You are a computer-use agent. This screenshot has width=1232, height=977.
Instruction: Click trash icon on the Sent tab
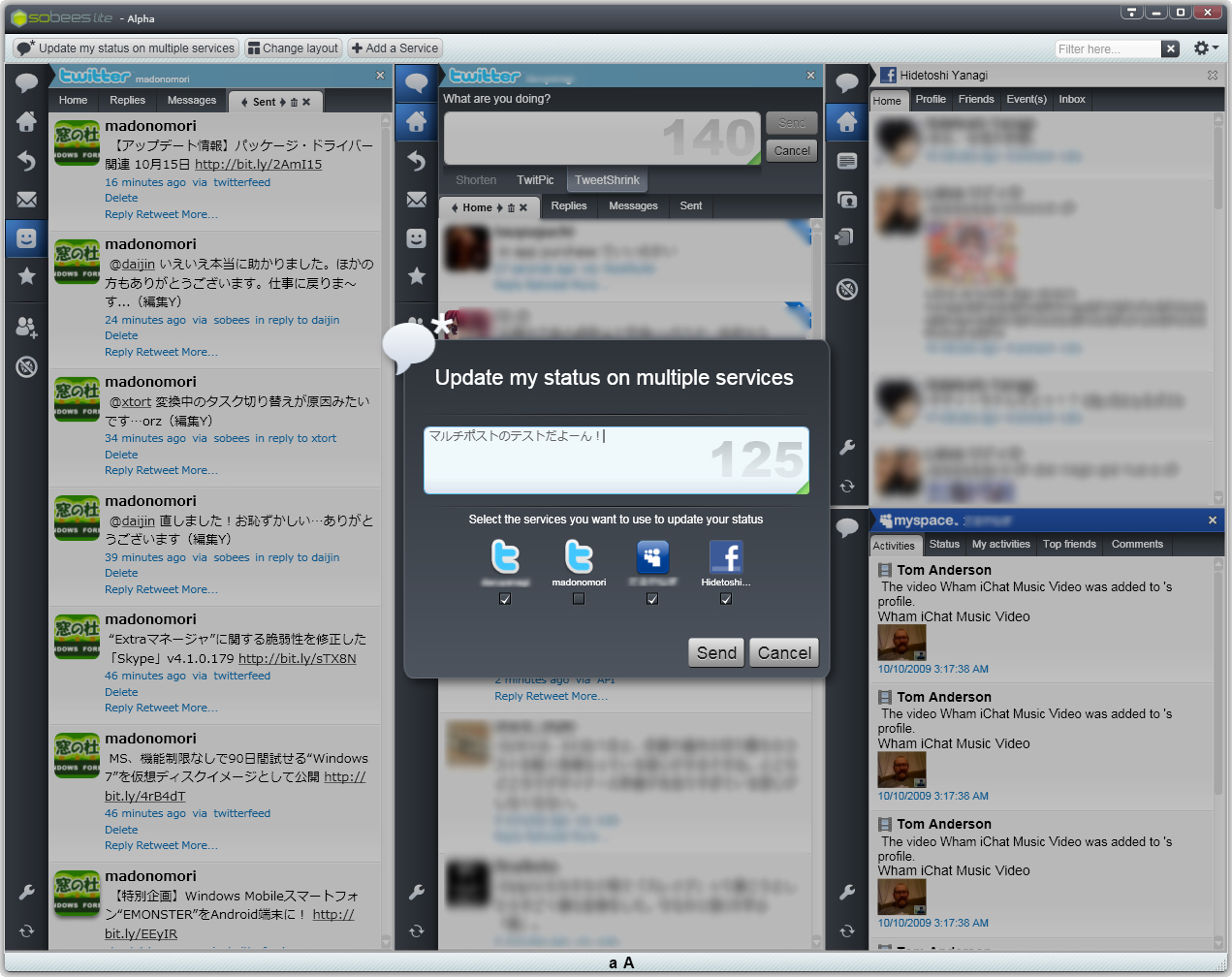click(294, 102)
